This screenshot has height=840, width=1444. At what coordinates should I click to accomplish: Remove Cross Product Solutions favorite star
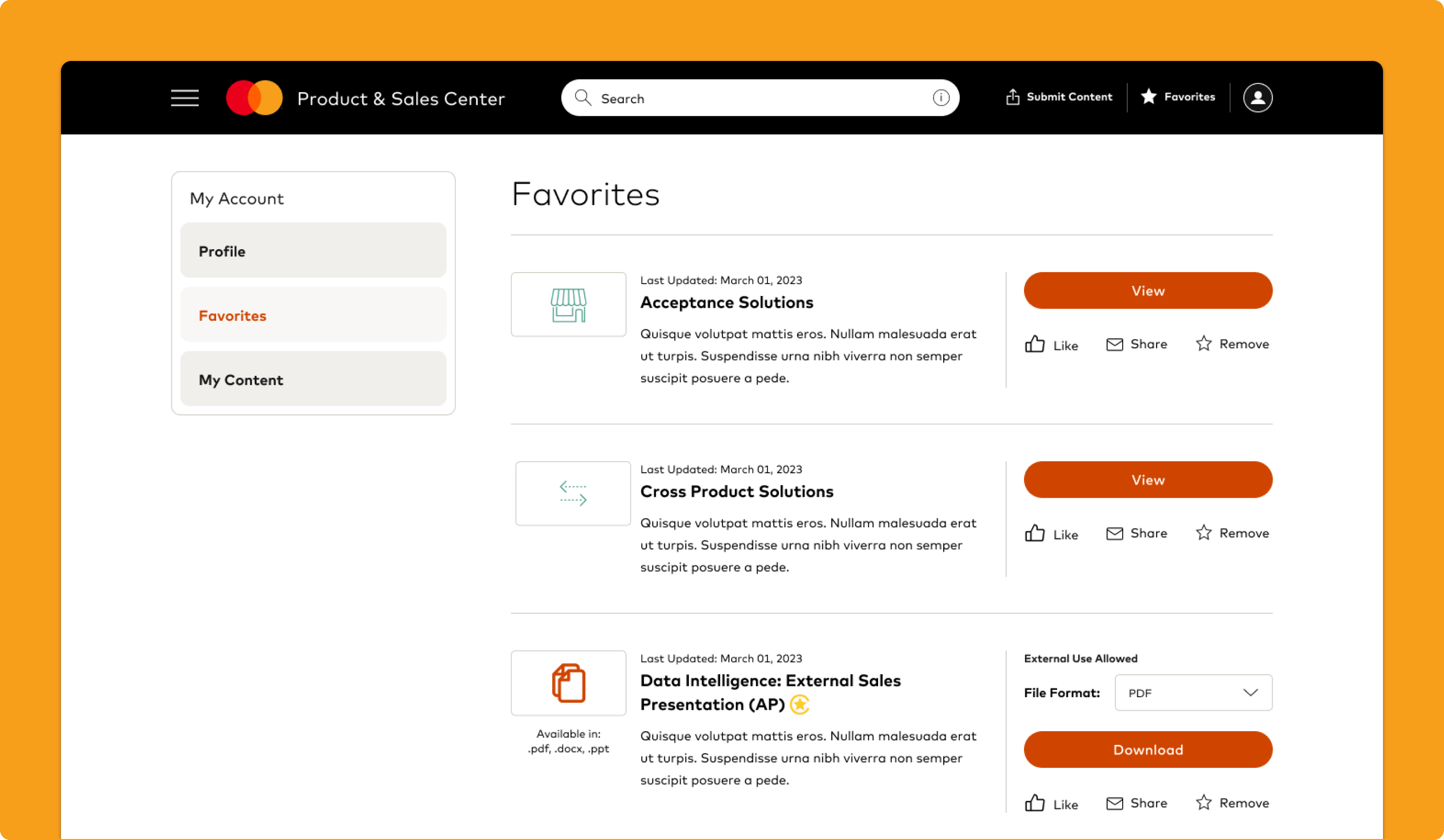pos(1204,533)
